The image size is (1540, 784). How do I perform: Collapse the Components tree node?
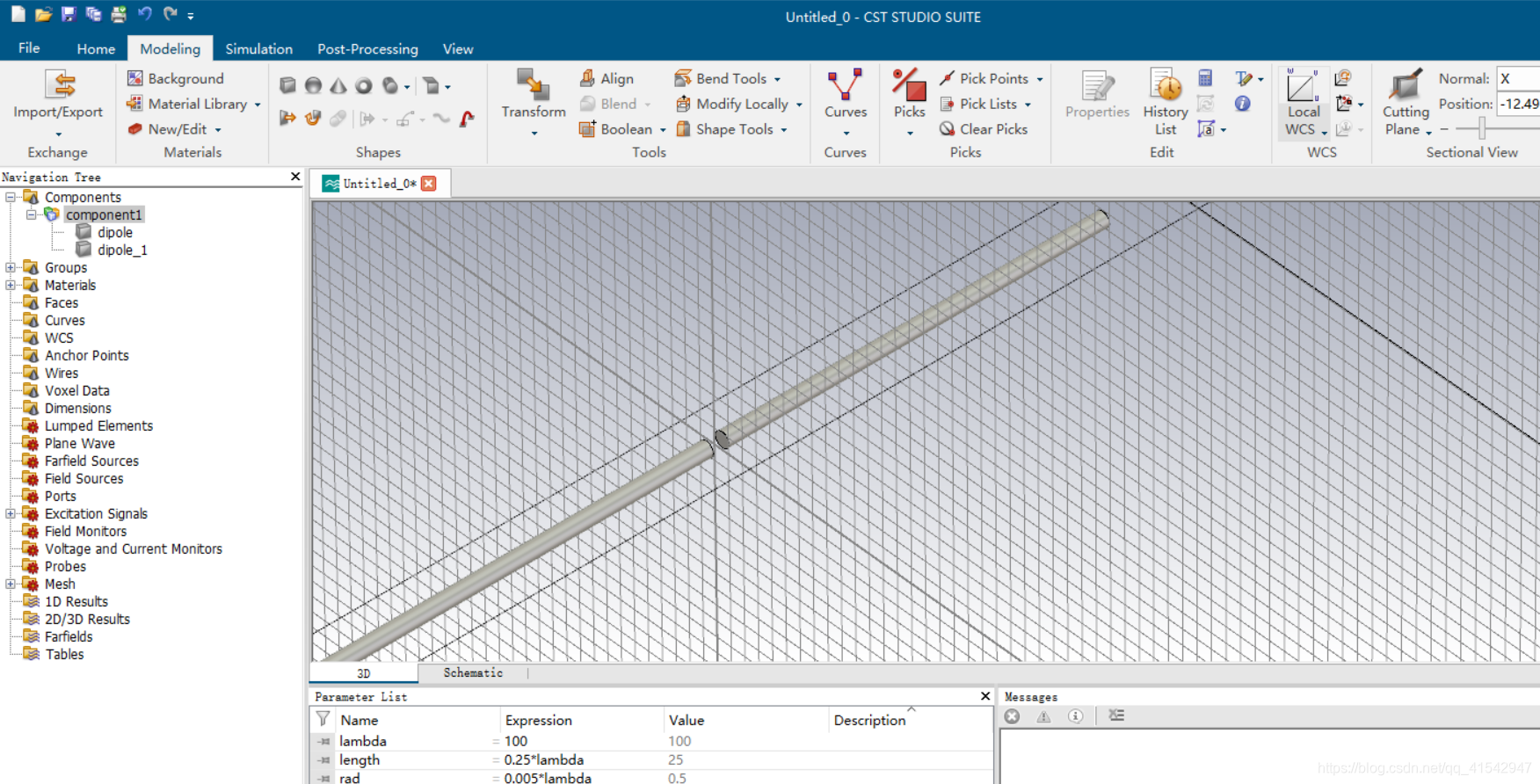pyautogui.click(x=11, y=197)
